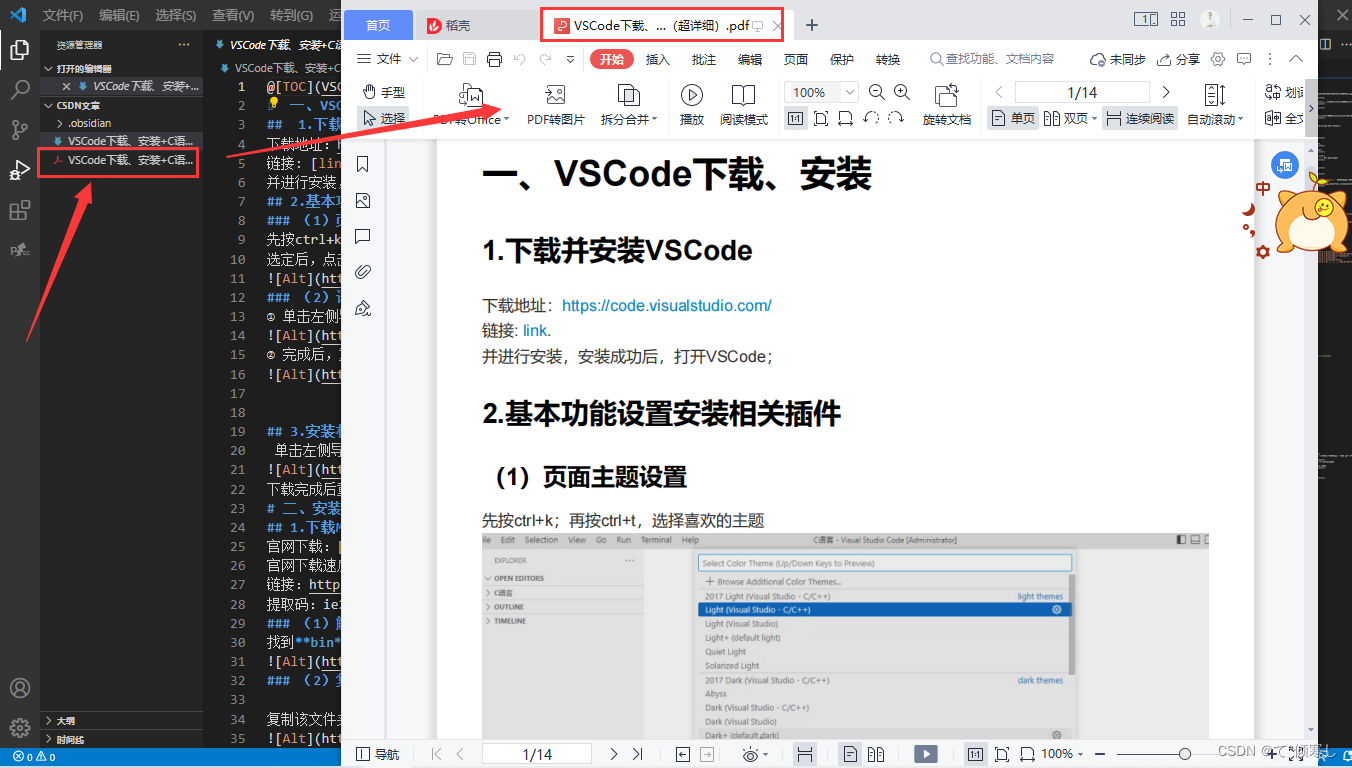Select the Select (选择) tool

(x=383, y=118)
